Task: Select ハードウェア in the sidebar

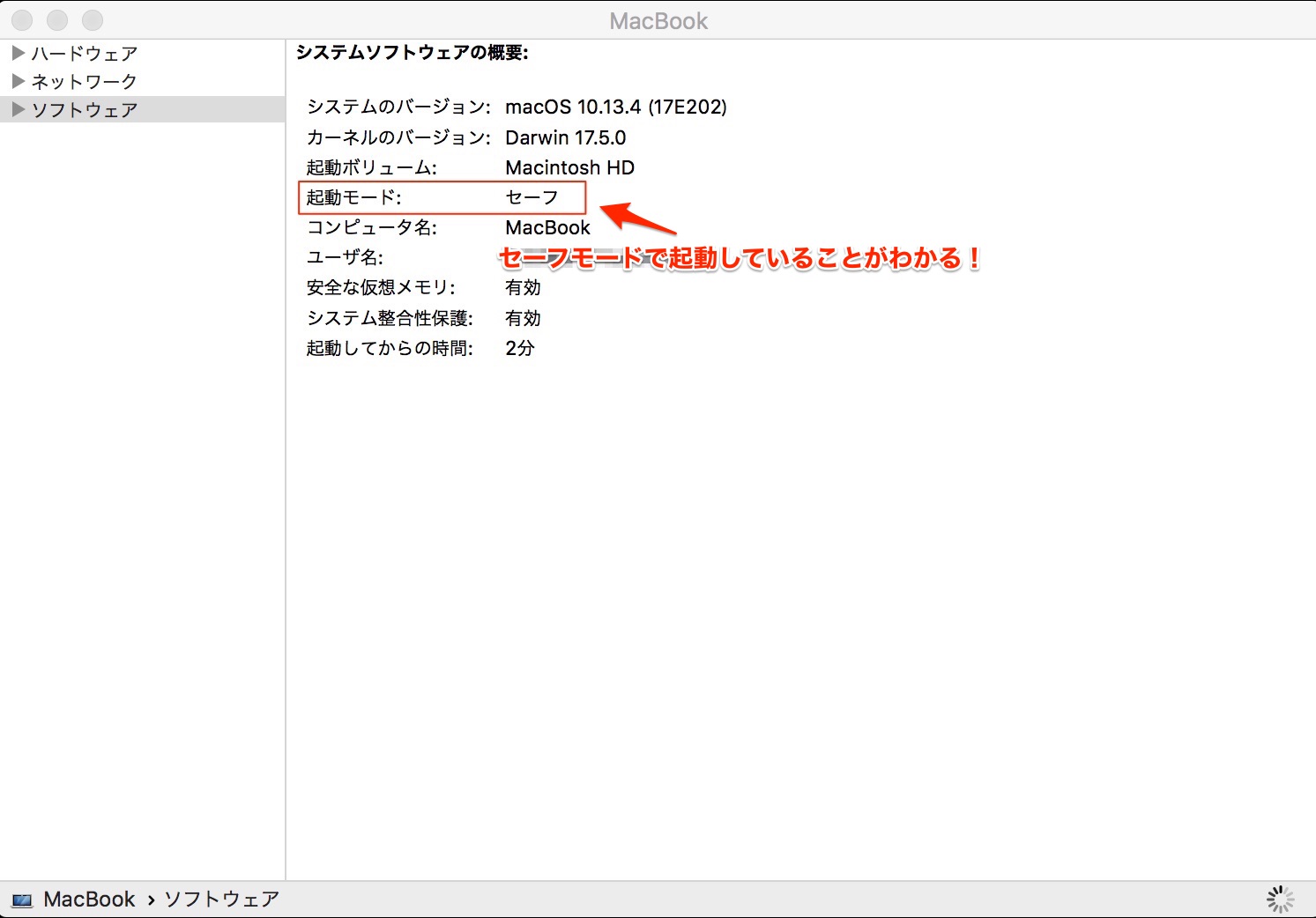Action: 85,54
